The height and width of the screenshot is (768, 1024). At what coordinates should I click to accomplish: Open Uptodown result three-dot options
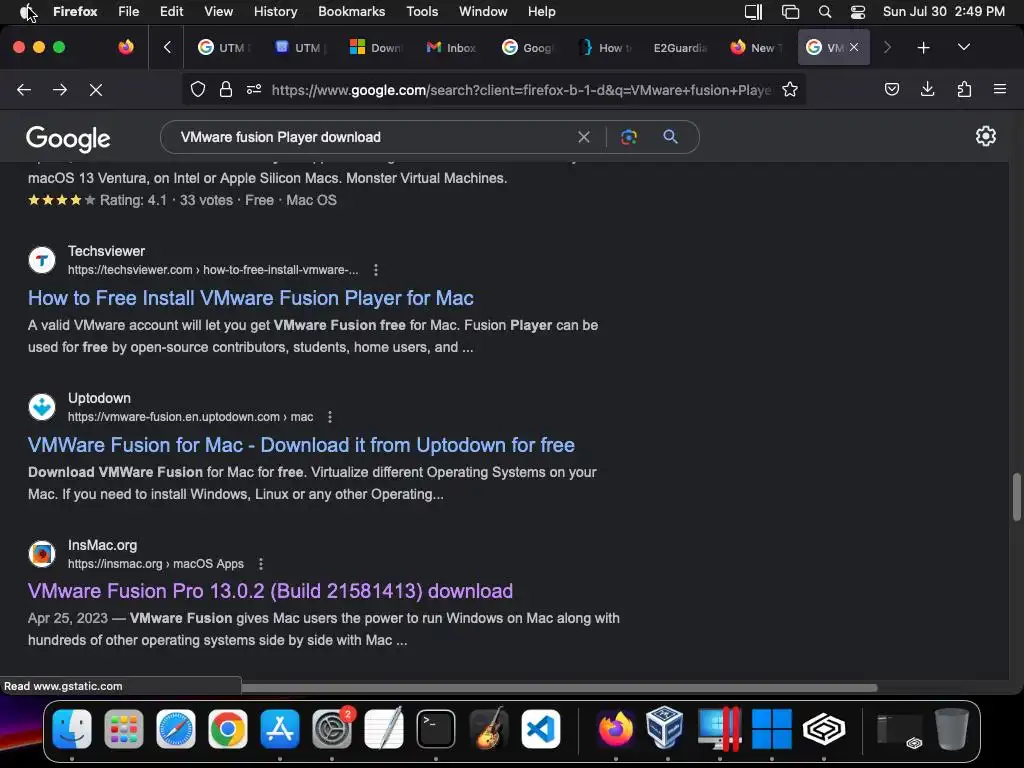tap(330, 417)
